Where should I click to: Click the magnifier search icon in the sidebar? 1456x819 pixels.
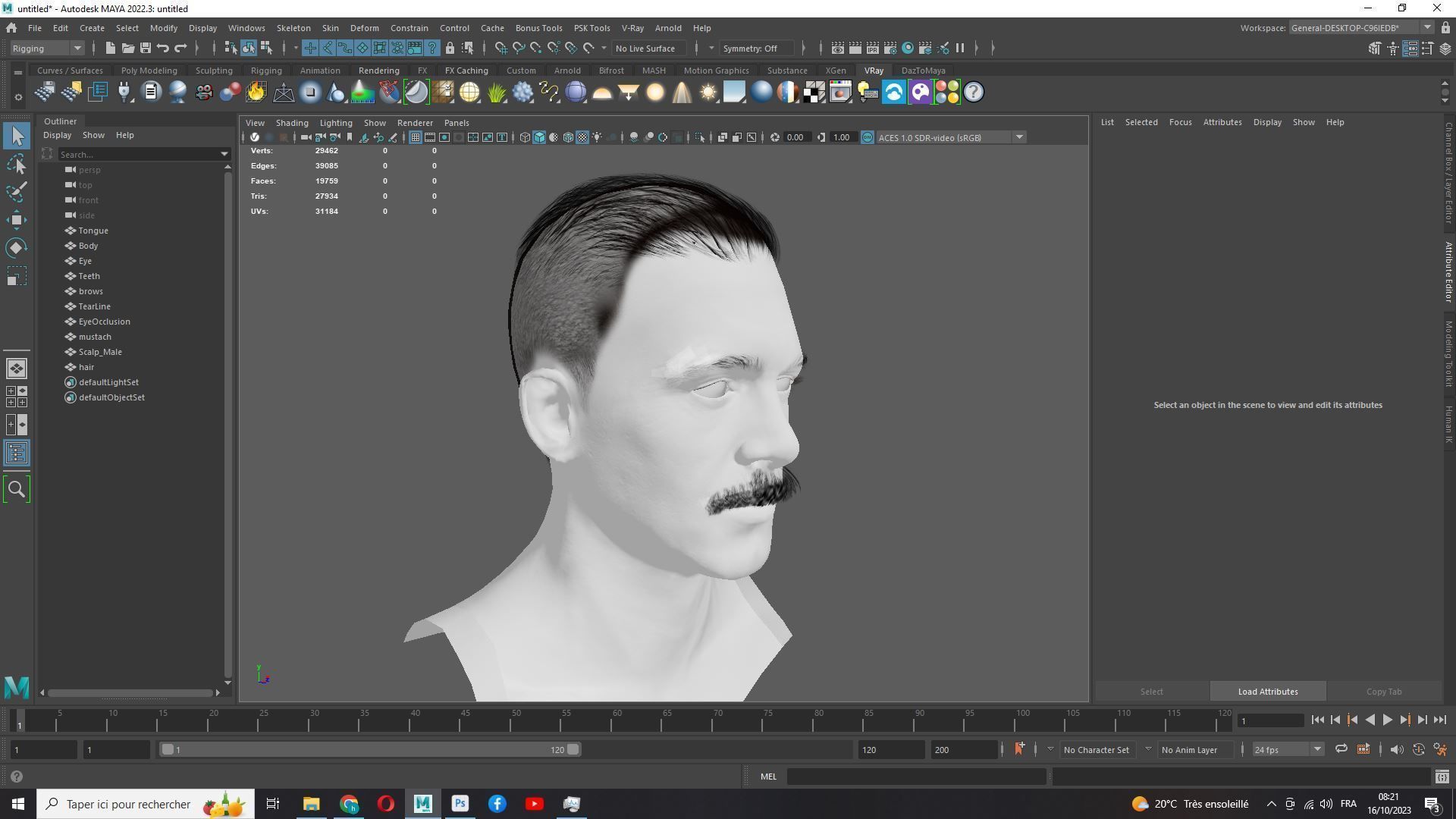[x=16, y=490]
